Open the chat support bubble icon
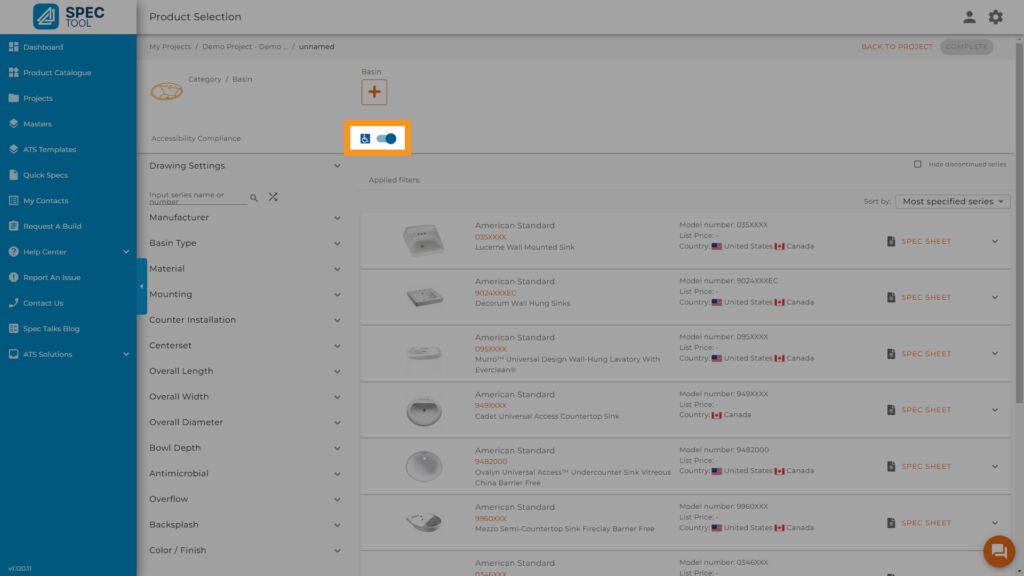 click(998, 551)
